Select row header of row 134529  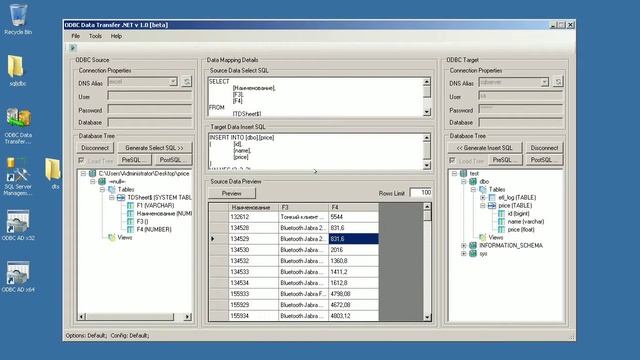pyautogui.click(x=218, y=239)
